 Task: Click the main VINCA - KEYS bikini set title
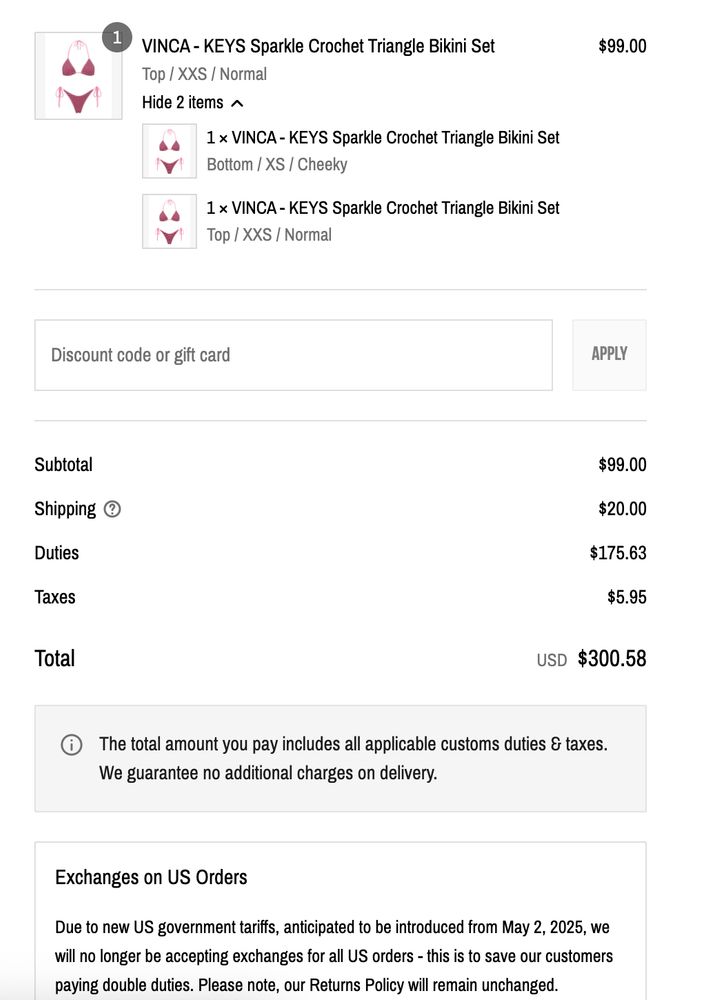pos(318,46)
